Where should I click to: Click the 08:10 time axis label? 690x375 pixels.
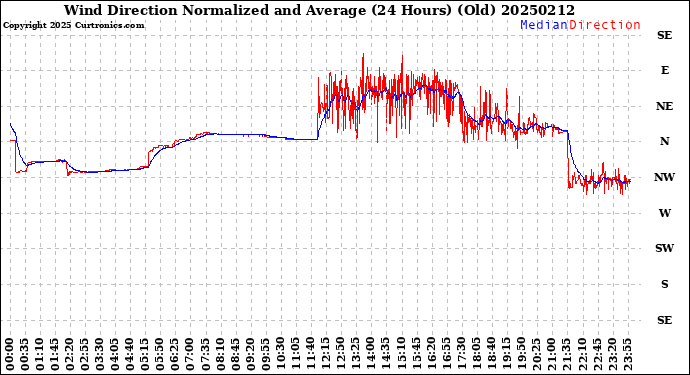(220, 355)
